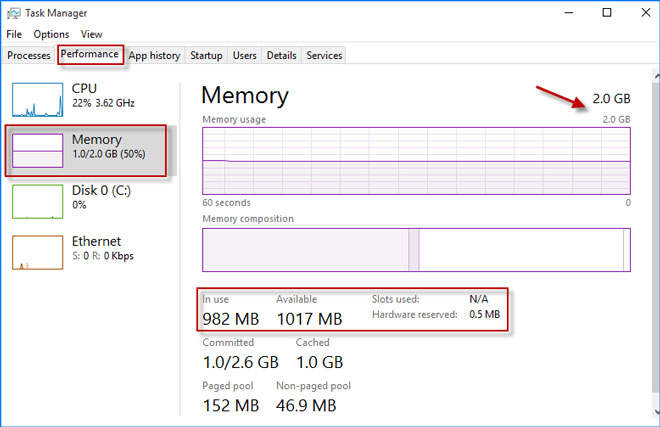The image size is (660, 427).
Task: Click the scrollbar up arrow
Action: tap(656, 76)
